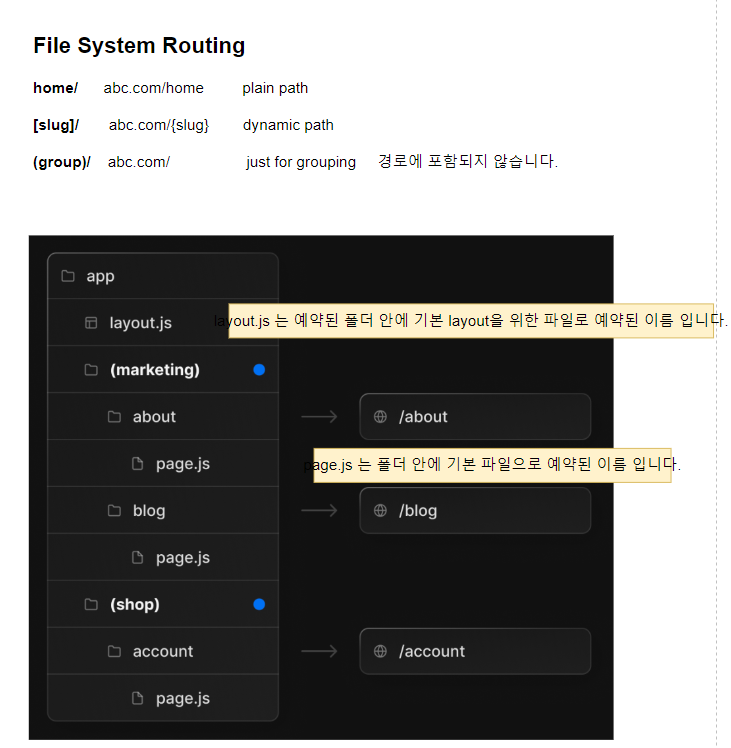The width and height of the screenshot is (731, 748).
Task: Click the blue dot beside (marketing)
Action: coord(259,370)
